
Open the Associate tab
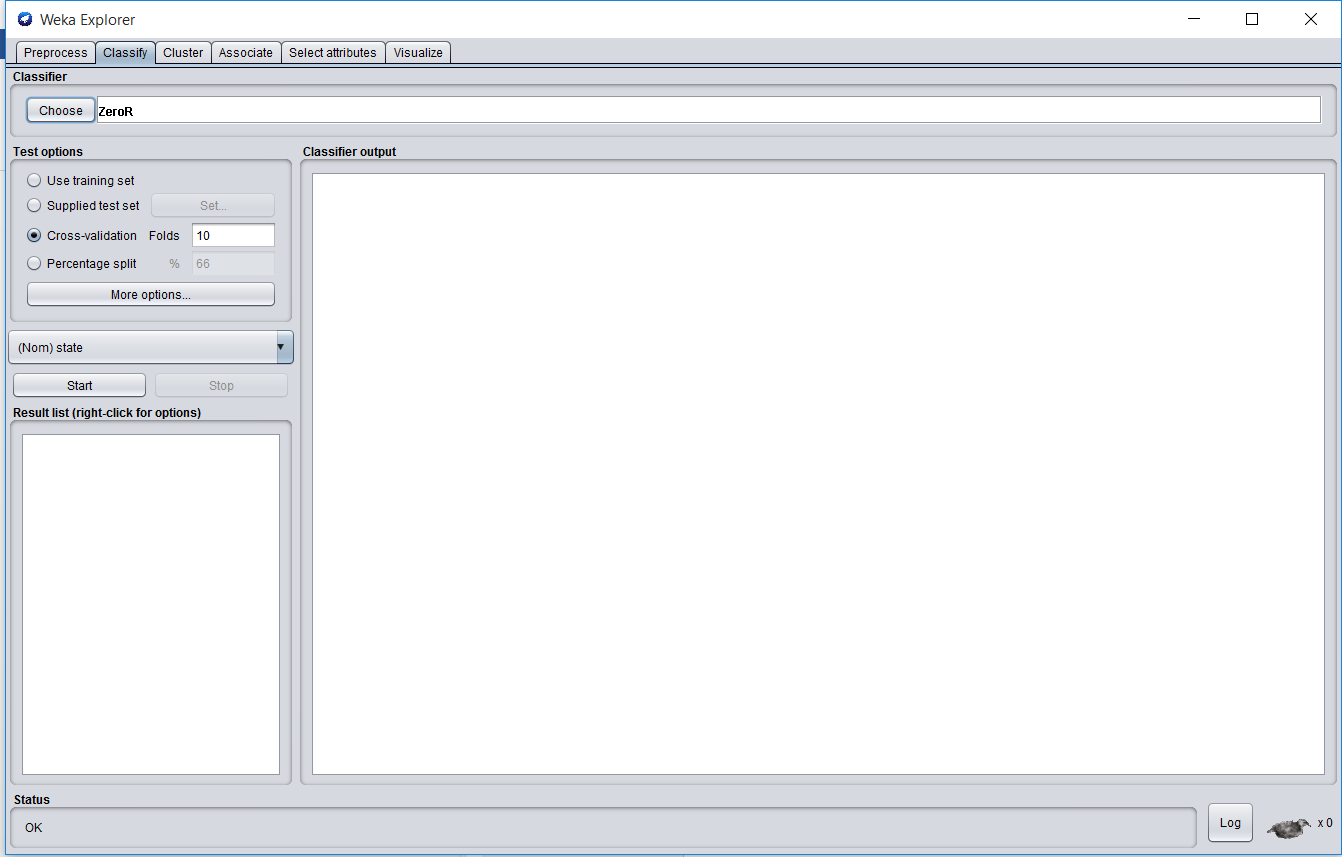[246, 53]
